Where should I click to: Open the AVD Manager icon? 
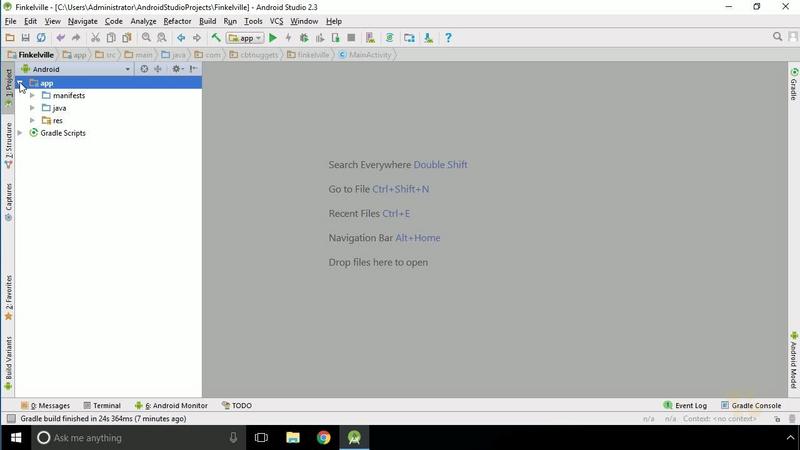click(370, 38)
